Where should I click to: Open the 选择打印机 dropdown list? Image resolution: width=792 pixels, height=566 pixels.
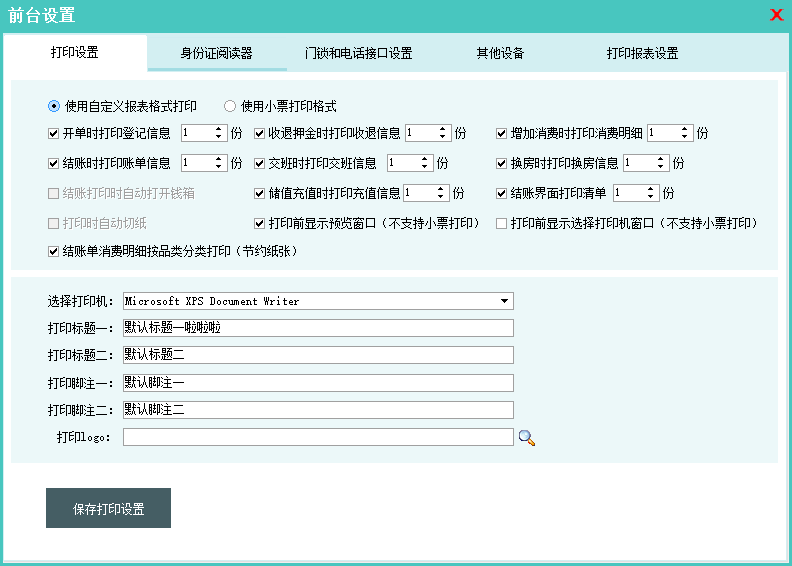pos(505,301)
